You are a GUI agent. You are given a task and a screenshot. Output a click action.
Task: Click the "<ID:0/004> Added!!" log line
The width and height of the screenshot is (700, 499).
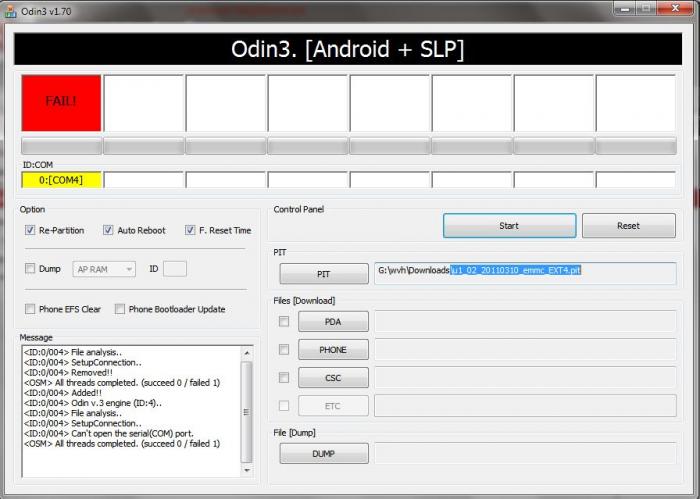pyautogui.click(x=63, y=393)
